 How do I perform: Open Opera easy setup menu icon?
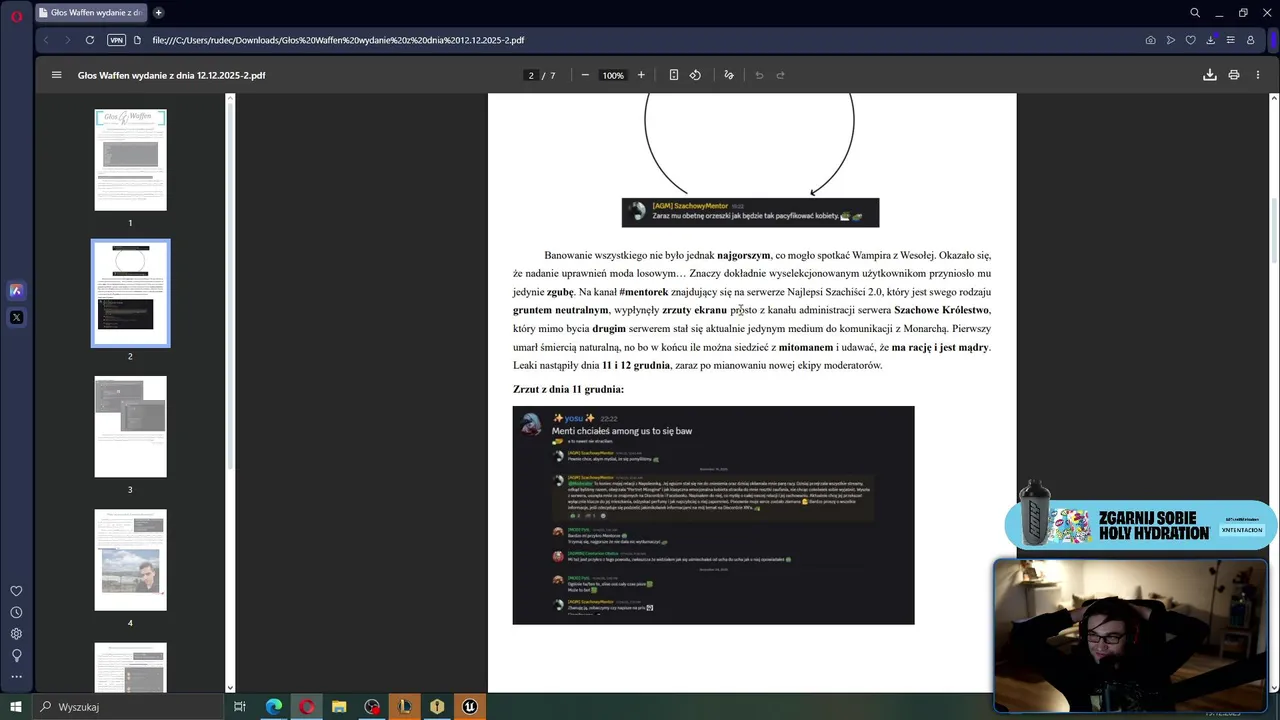[1230, 40]
